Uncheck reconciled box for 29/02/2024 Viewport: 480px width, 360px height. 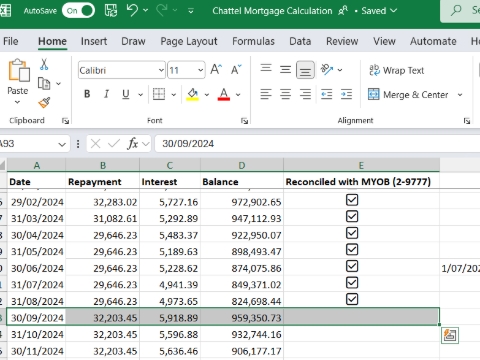click(352, 200)
